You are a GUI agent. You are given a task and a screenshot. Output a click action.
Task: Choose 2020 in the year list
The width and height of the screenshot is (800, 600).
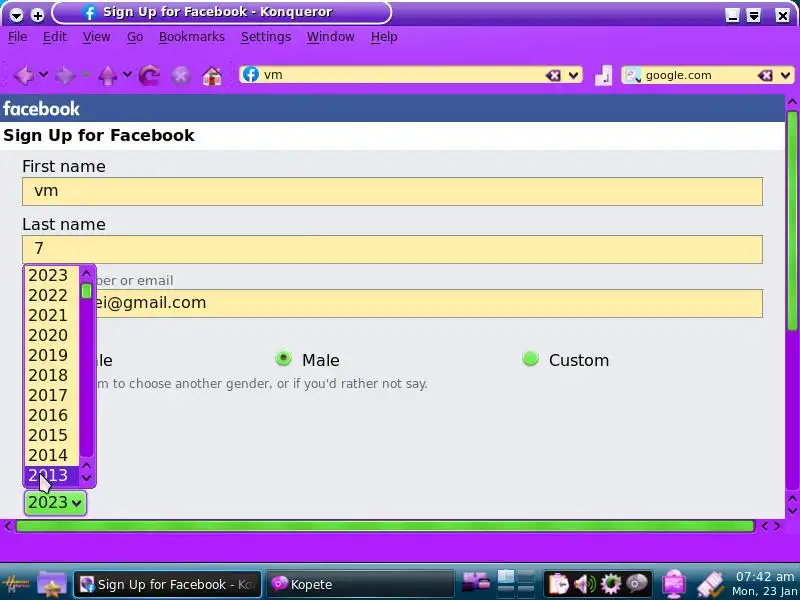pos(52,335)
